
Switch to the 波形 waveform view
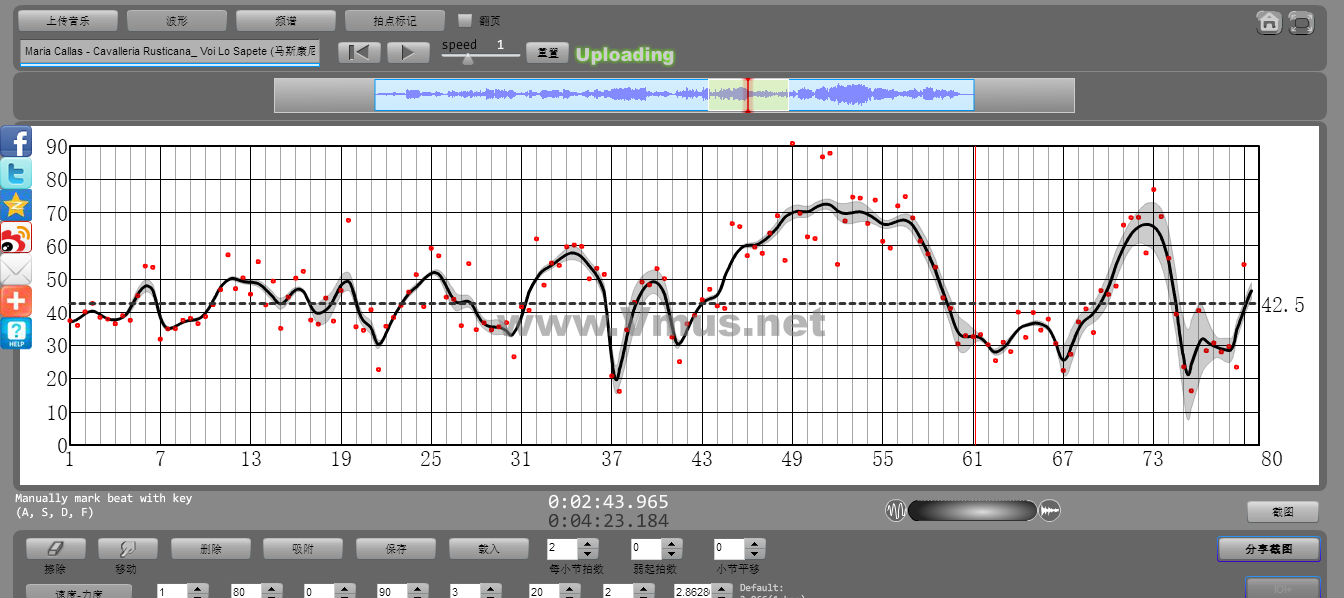tap(177, 20)
